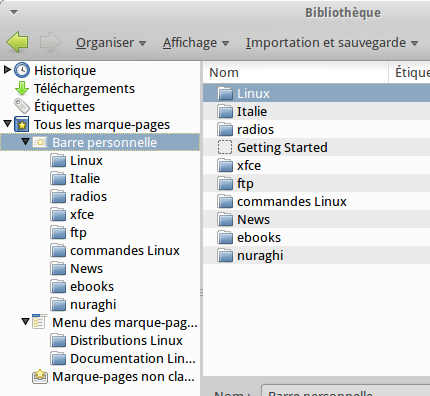
Task: Click Linux folder icon in sidebar tree
Action: point(58,160)
